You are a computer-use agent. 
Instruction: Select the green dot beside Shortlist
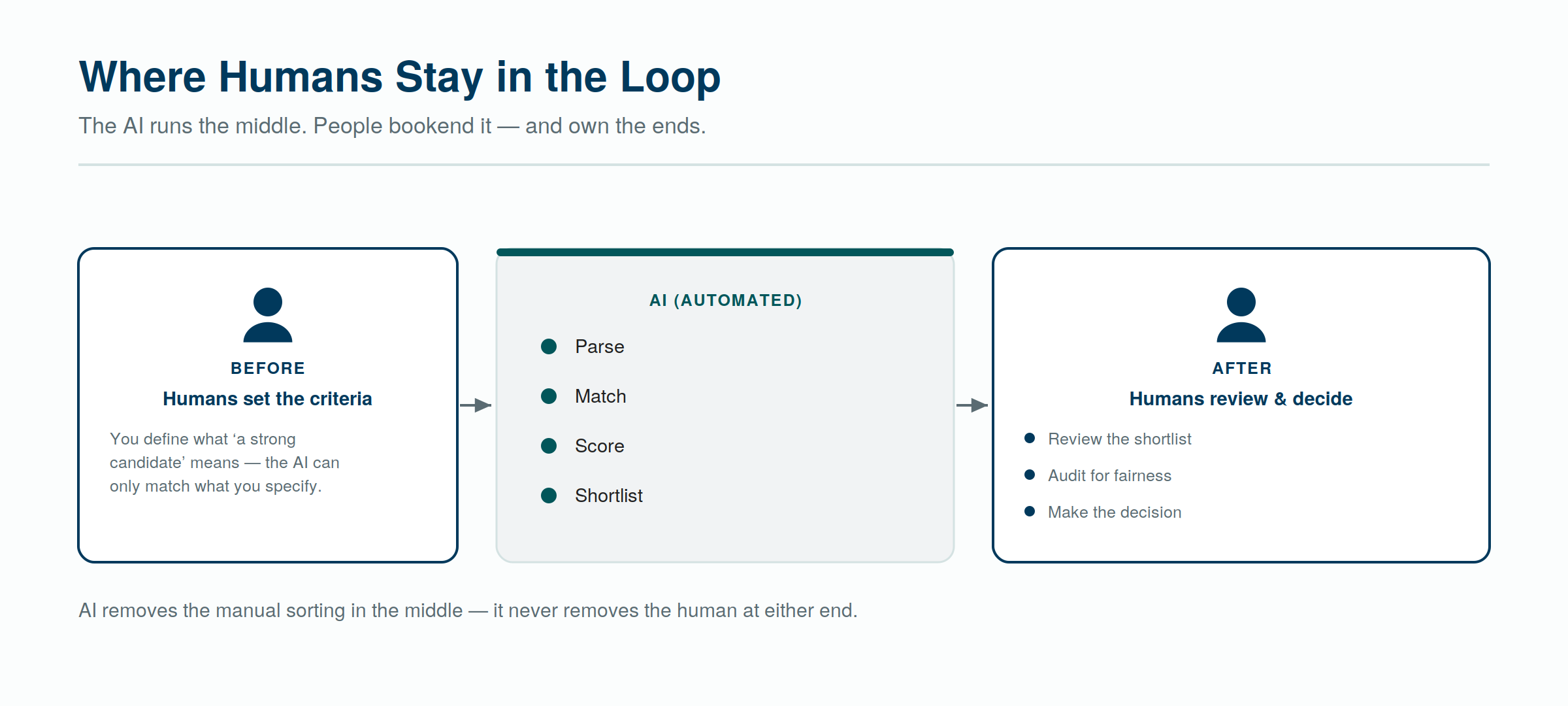click(x=549, y=496)
